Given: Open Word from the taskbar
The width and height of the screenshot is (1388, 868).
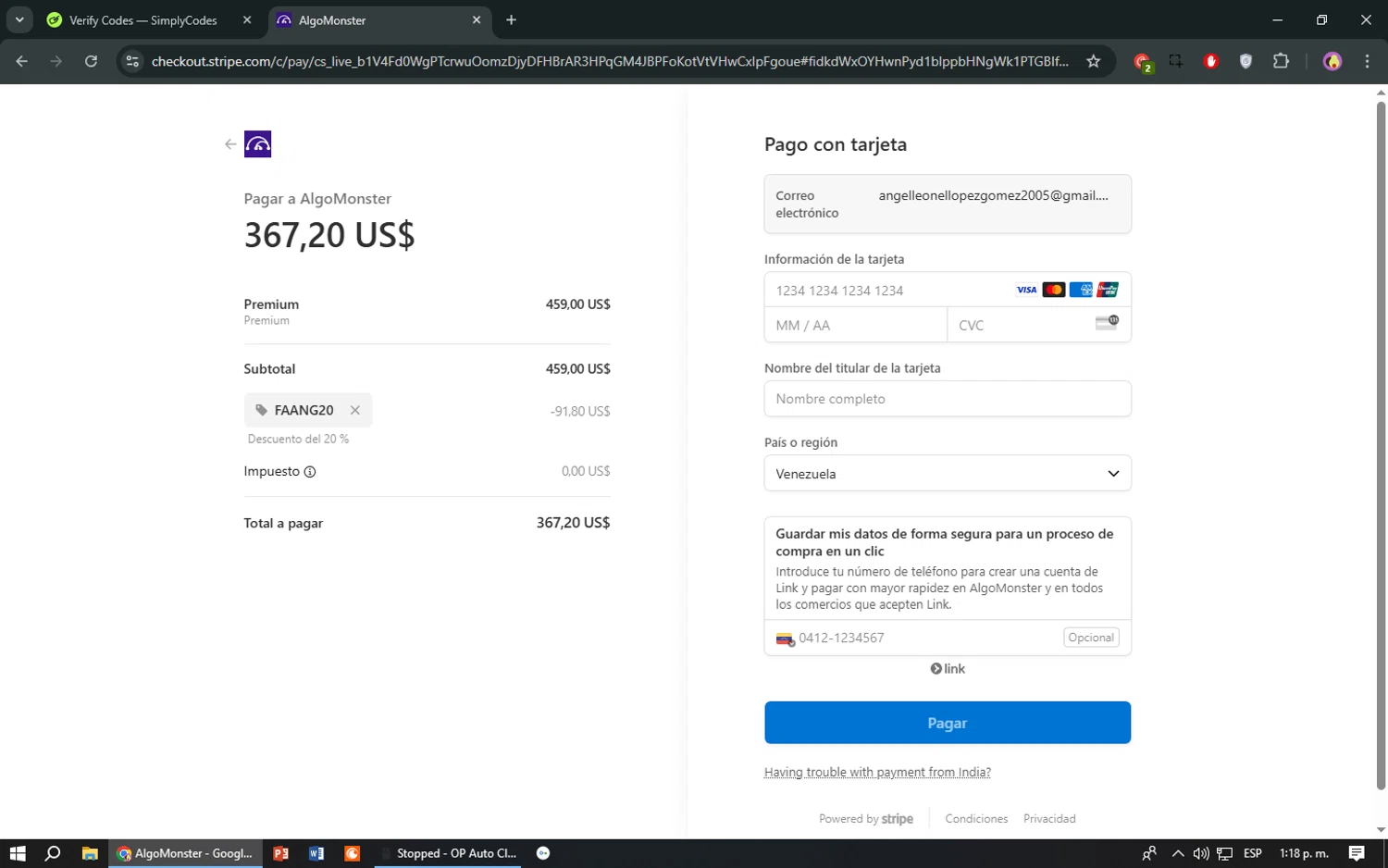Looking at the screenshot, I should tap(316, 853).
